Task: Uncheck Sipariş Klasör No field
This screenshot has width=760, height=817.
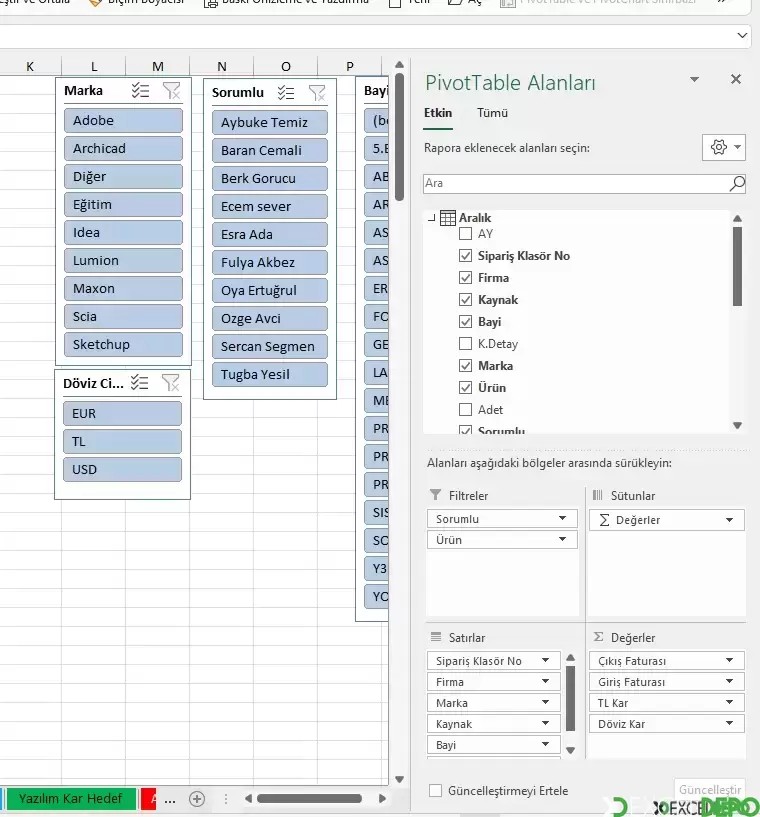Action: pyautogui.click(x=466, y=256)
